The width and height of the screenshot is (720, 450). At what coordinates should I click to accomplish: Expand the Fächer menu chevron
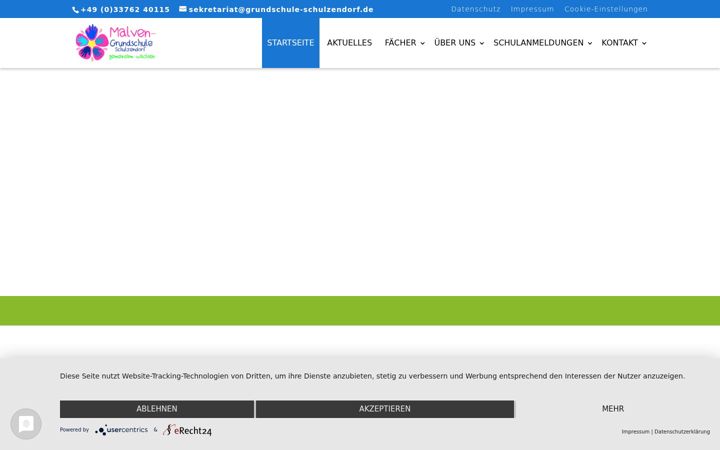coord(422,43)
